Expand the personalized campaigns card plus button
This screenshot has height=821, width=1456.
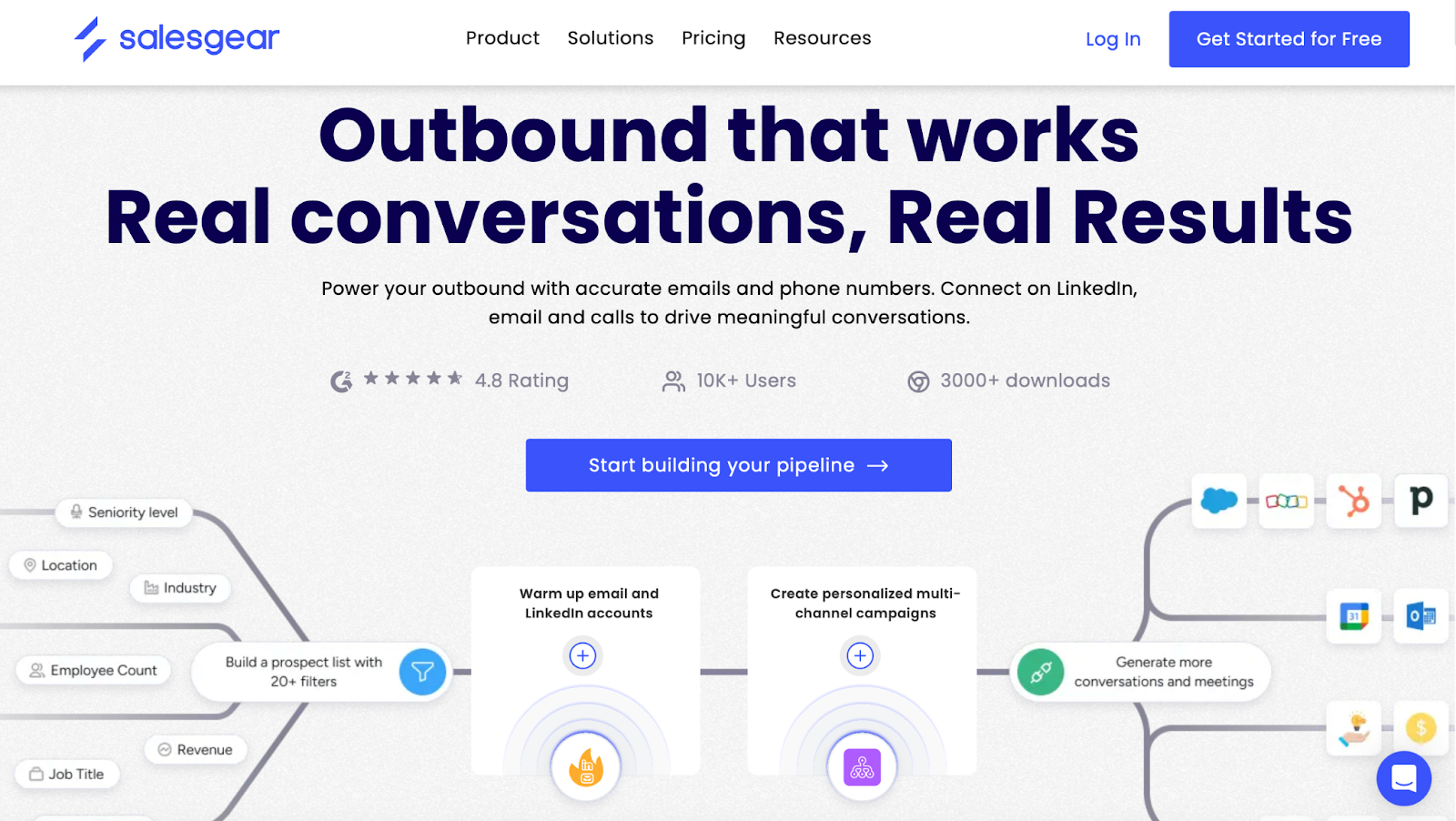click(x=860, y=655)
